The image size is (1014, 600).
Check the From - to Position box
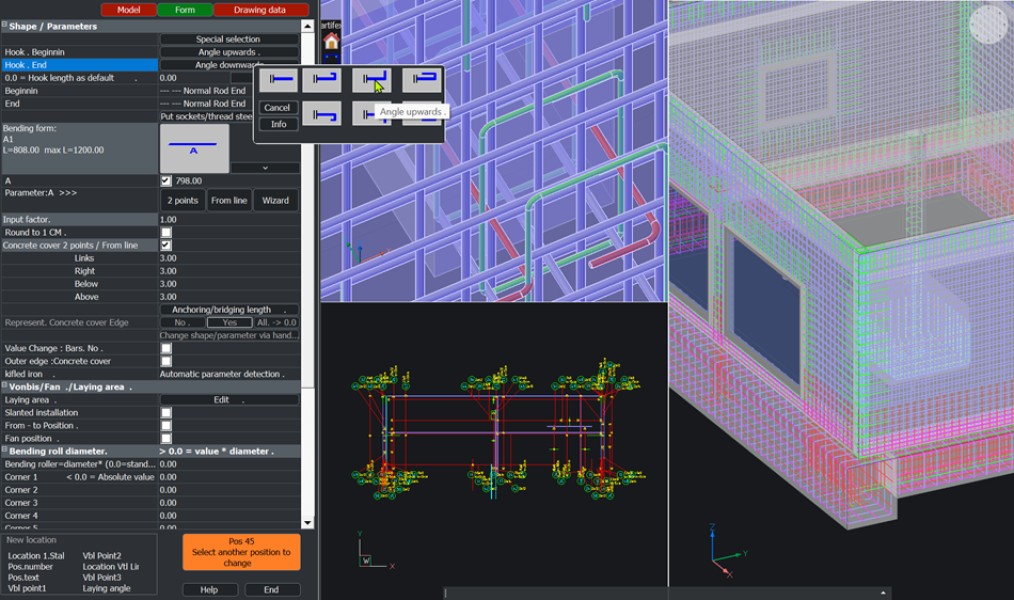166,425
